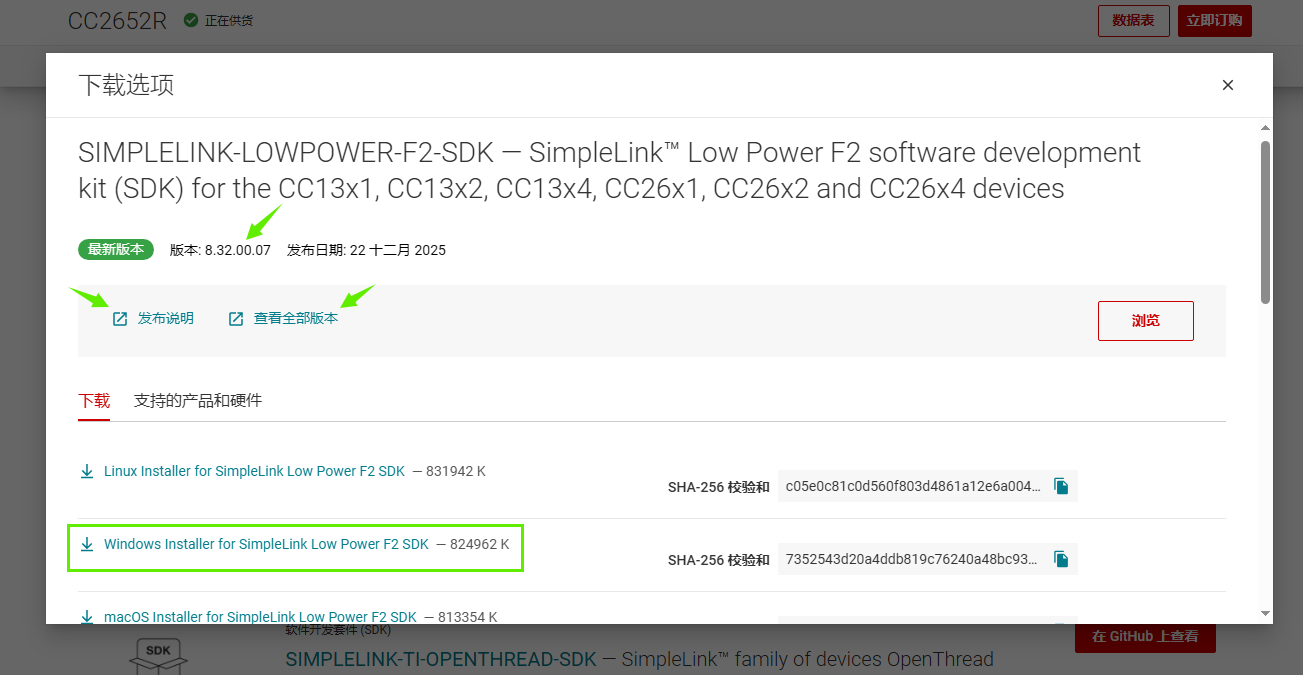Image resolution: width=1303 pixels, height=675 pixels.
Task: Click the CC2652R product title
Action: point(117,21)
